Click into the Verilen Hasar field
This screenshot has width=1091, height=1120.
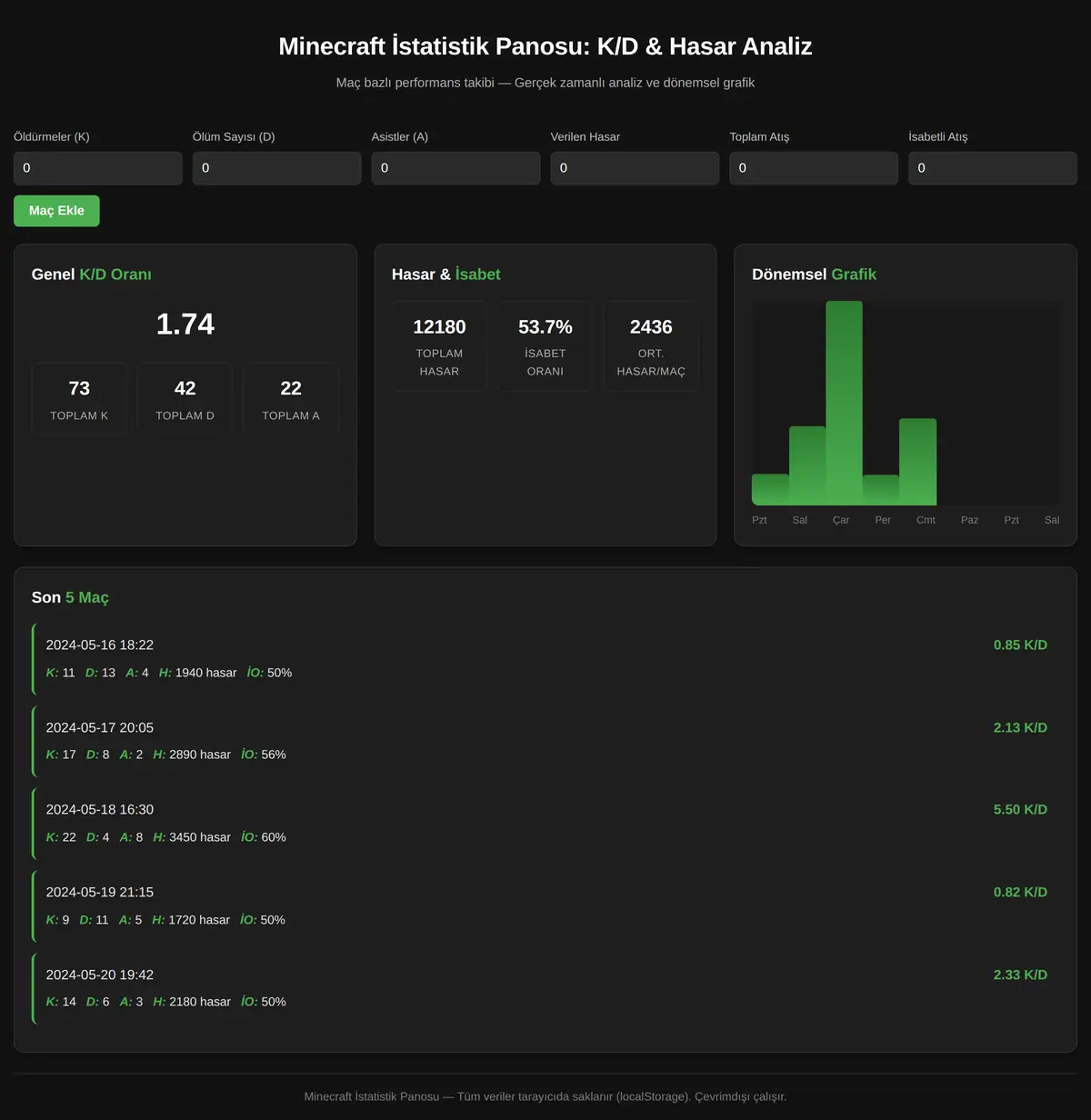point(635,168)
